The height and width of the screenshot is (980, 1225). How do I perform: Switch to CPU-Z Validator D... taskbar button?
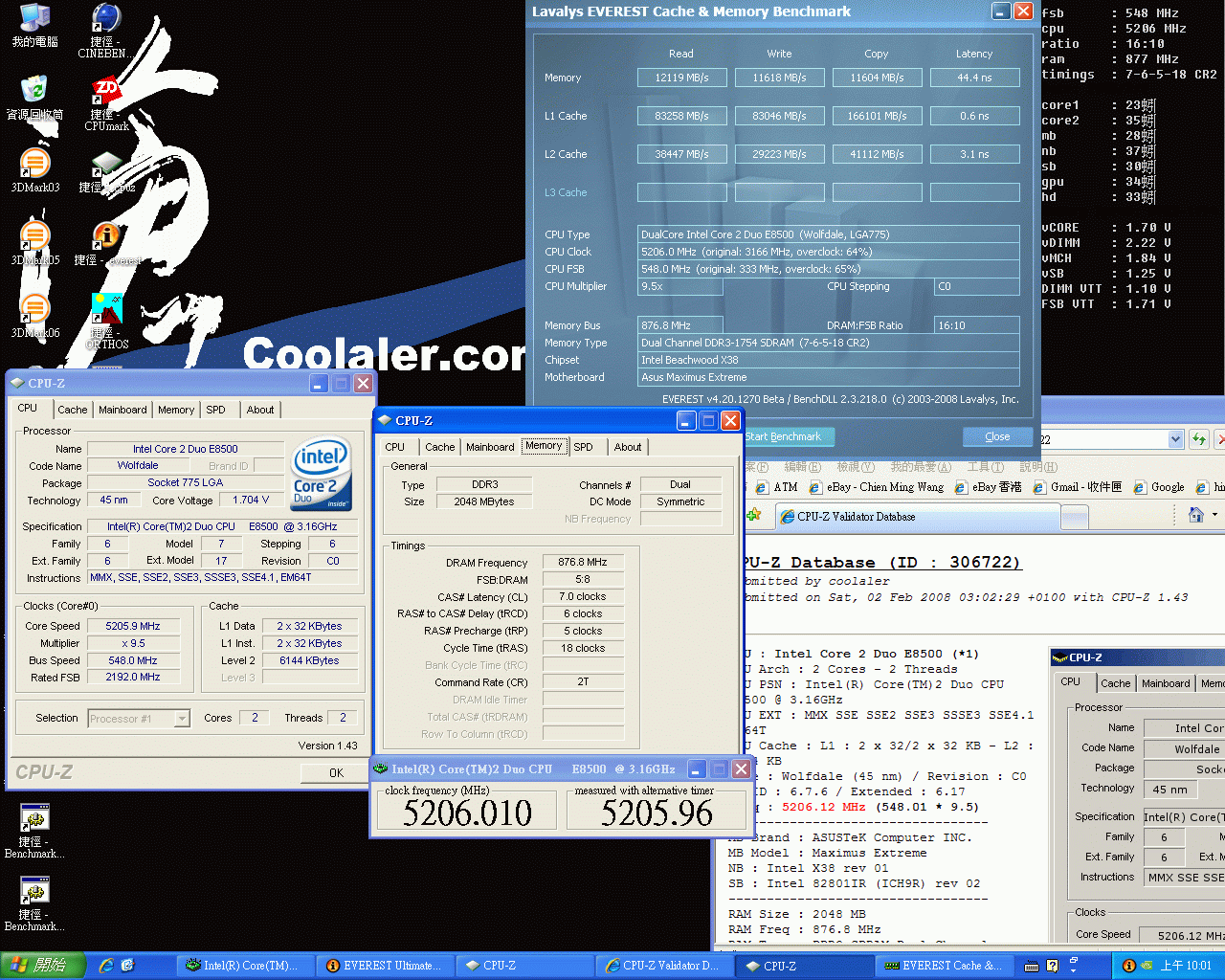tap(663, 966)
